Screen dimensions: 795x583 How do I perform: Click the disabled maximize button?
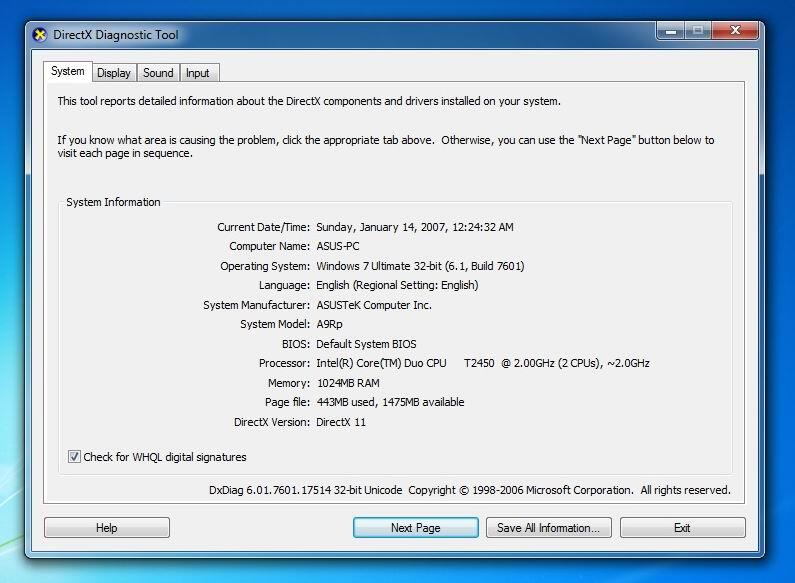698,30
